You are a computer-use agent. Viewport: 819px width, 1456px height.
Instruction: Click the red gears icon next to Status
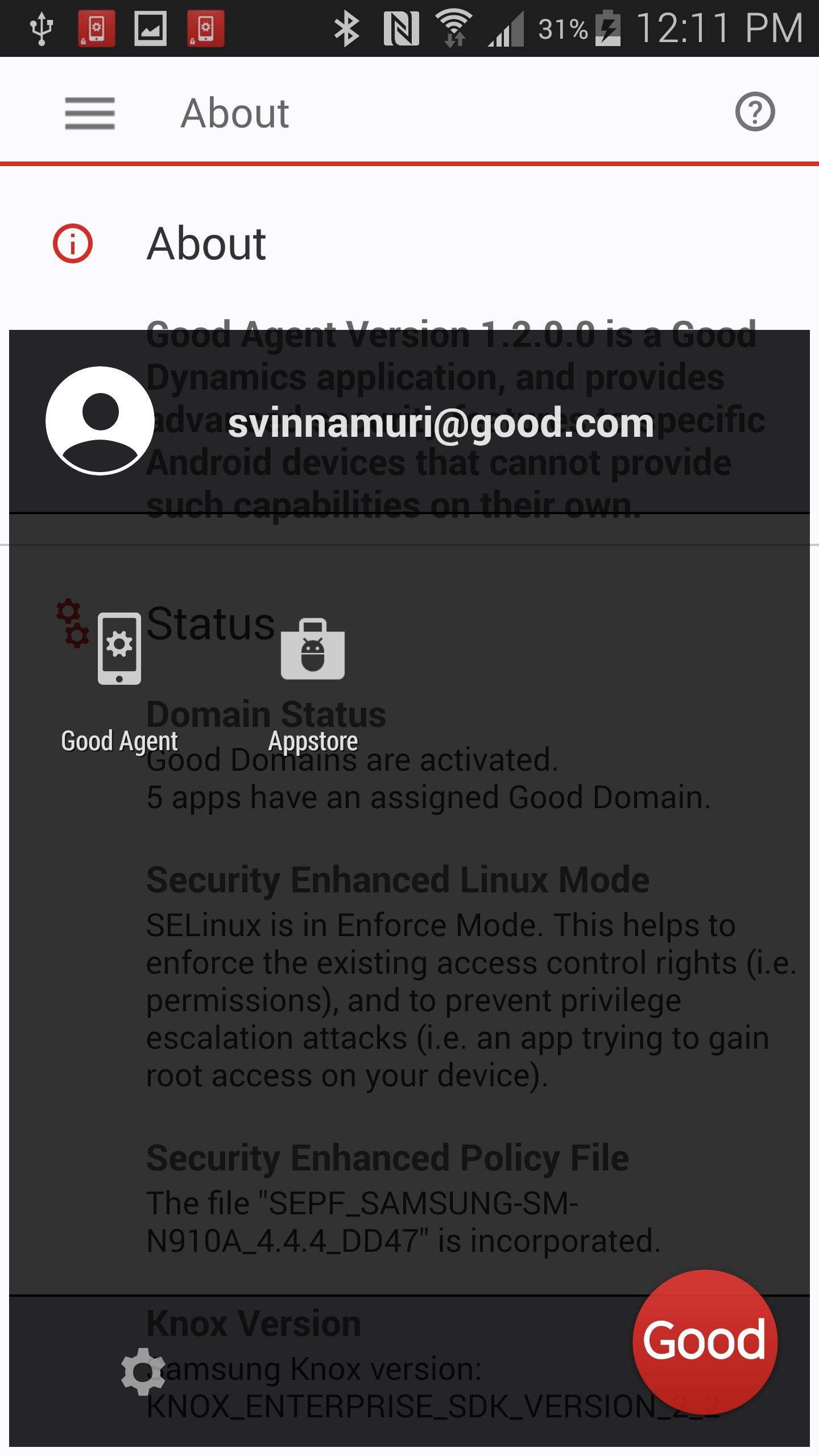pos(72,623)
